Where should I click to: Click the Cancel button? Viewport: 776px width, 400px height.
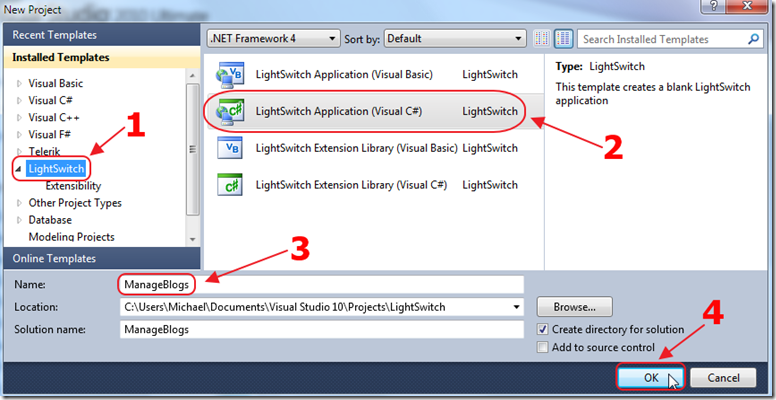tap(723, 378)
